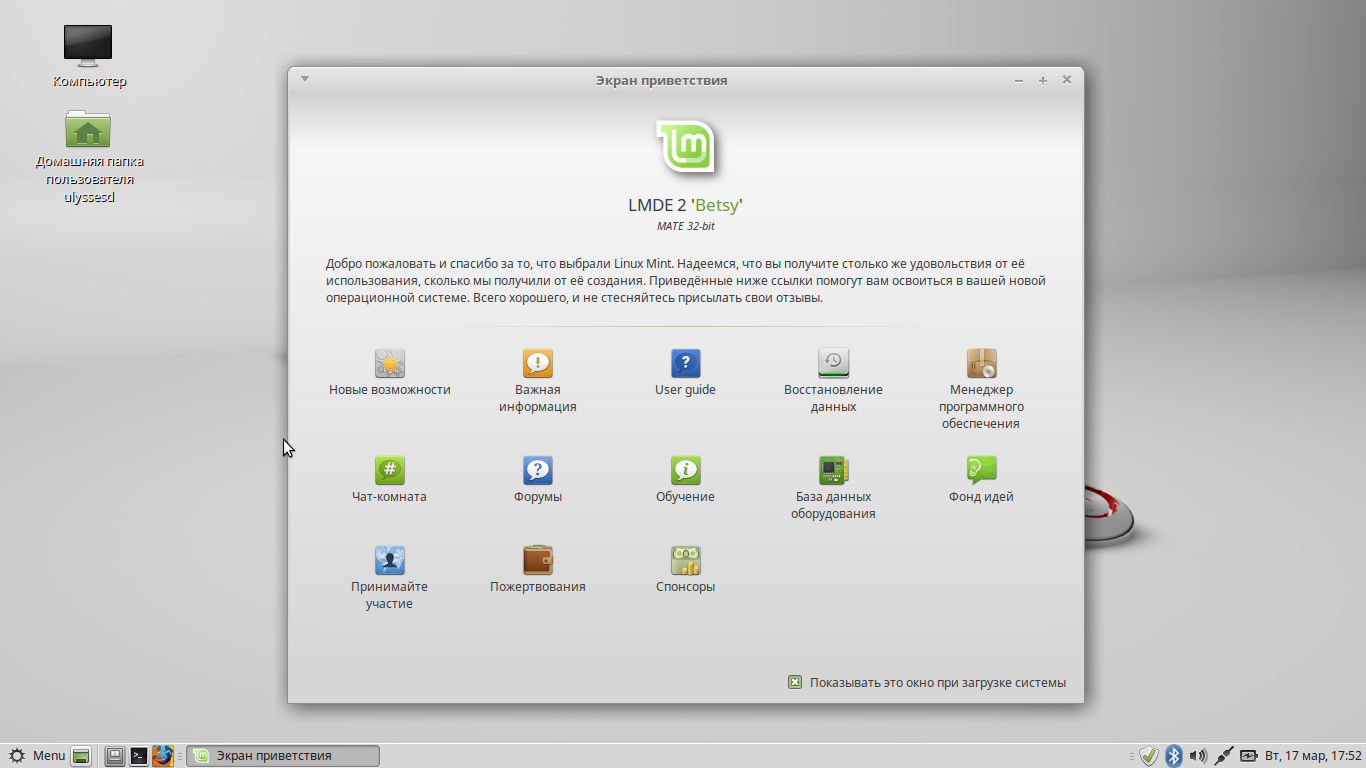The height and width of the screenshot is (768, 1366).
Task: Open the donations page (Пожертвования)
Action: [x=537, y=562]
